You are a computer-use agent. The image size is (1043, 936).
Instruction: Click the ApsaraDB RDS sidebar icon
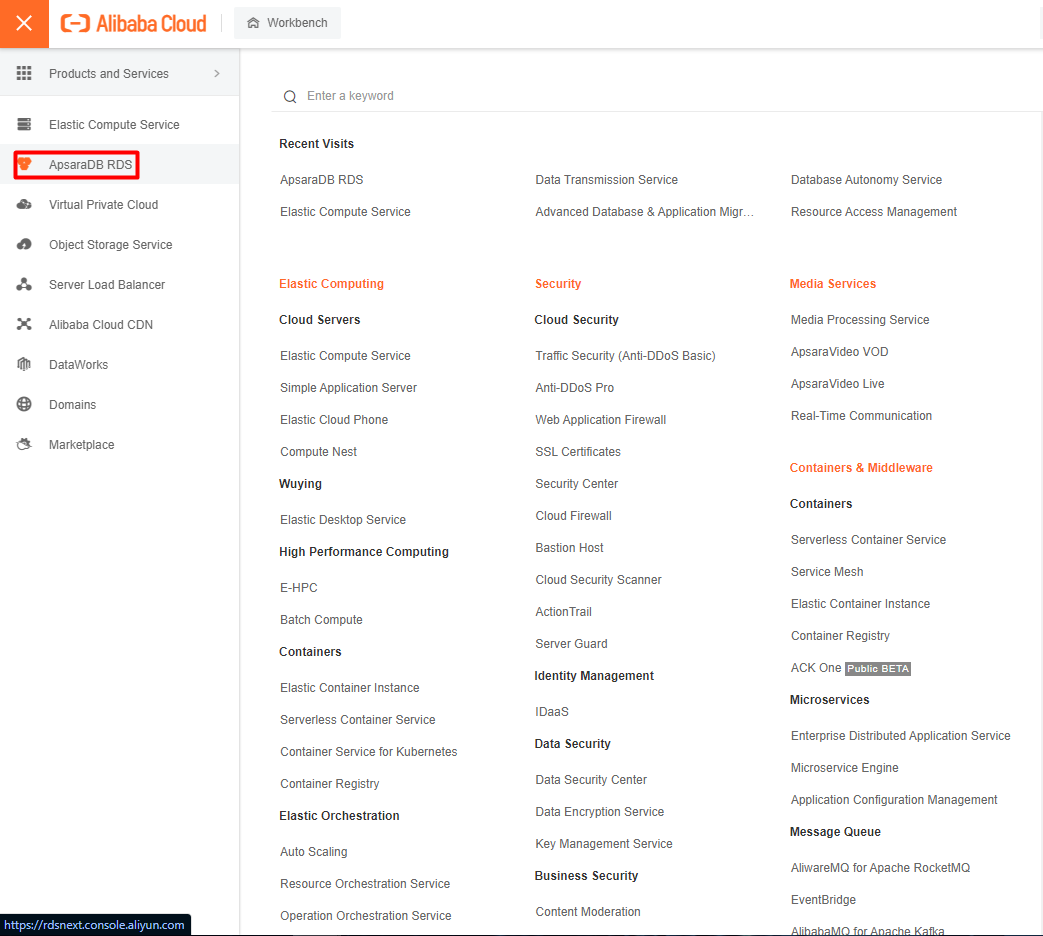25,164
